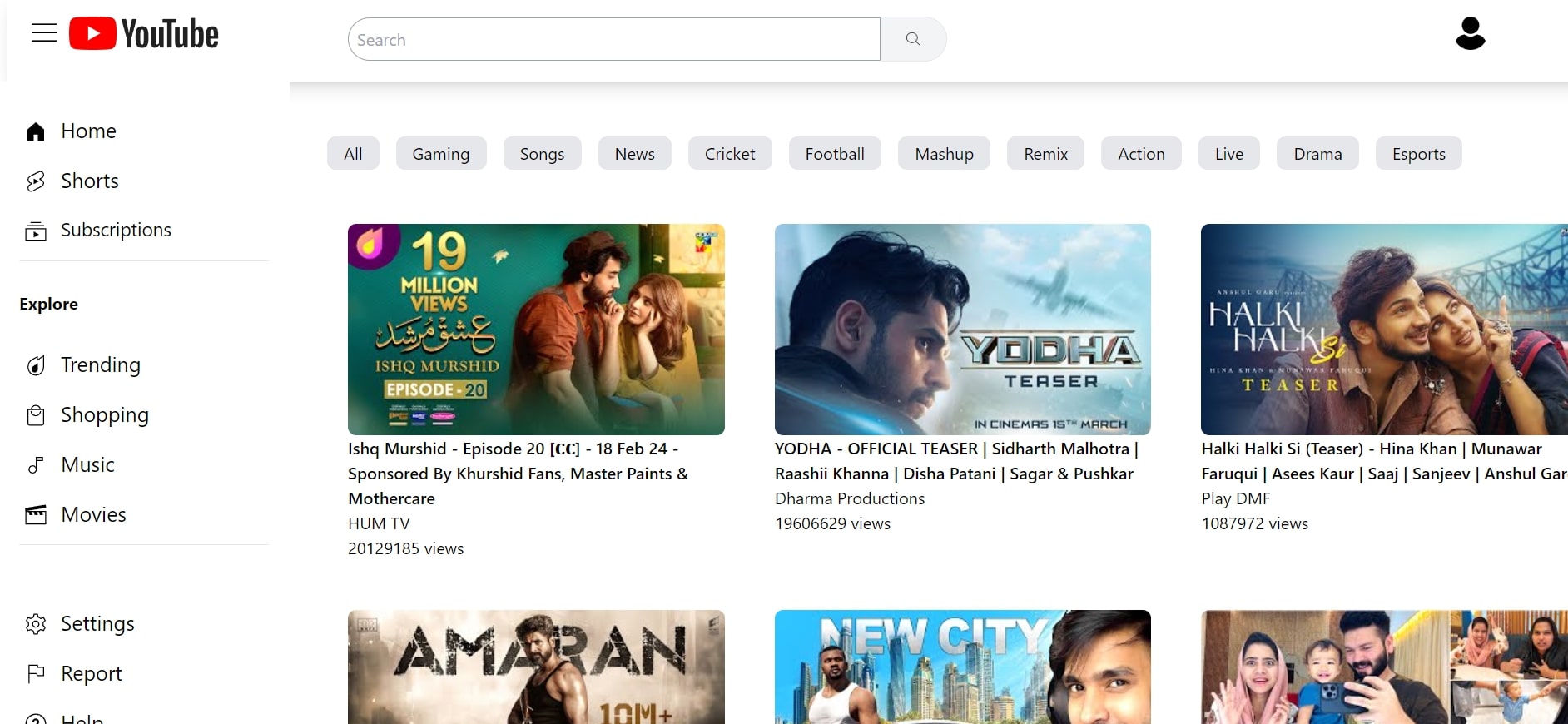Select the News filter chip
The width and height of the screenshot is (1568, 724).
coord(634,154)
